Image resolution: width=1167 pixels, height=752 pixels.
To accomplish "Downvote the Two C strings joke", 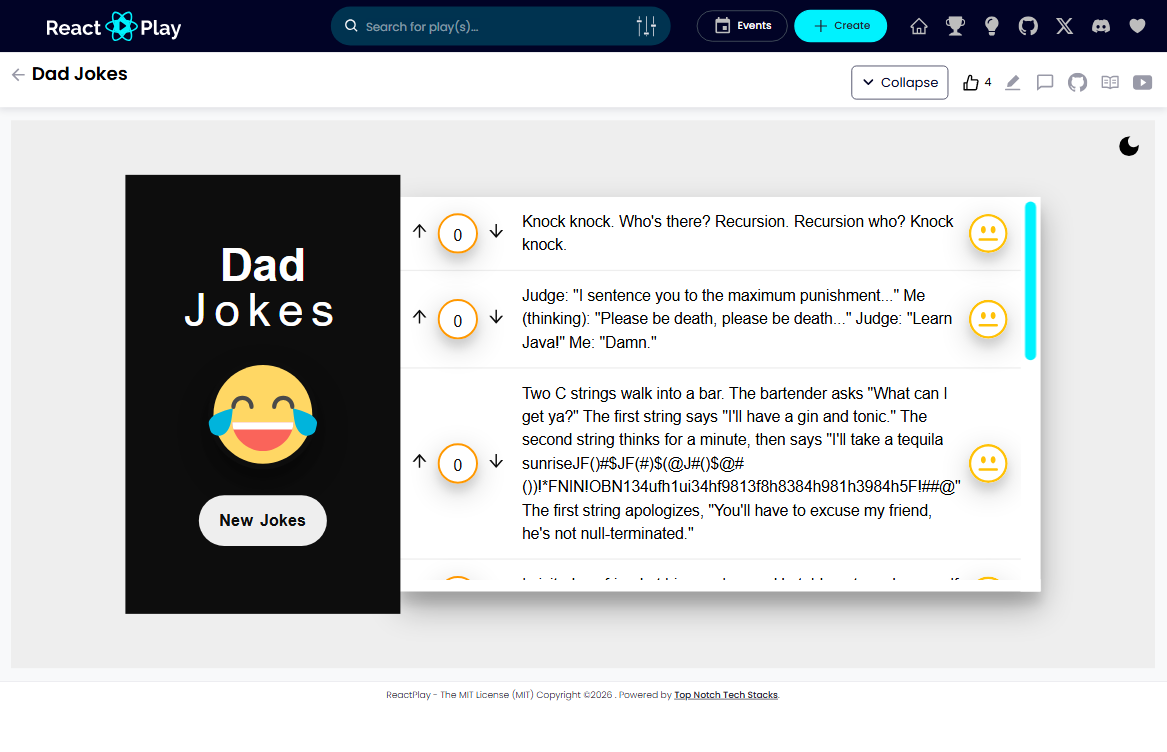I will pos(496,461).
